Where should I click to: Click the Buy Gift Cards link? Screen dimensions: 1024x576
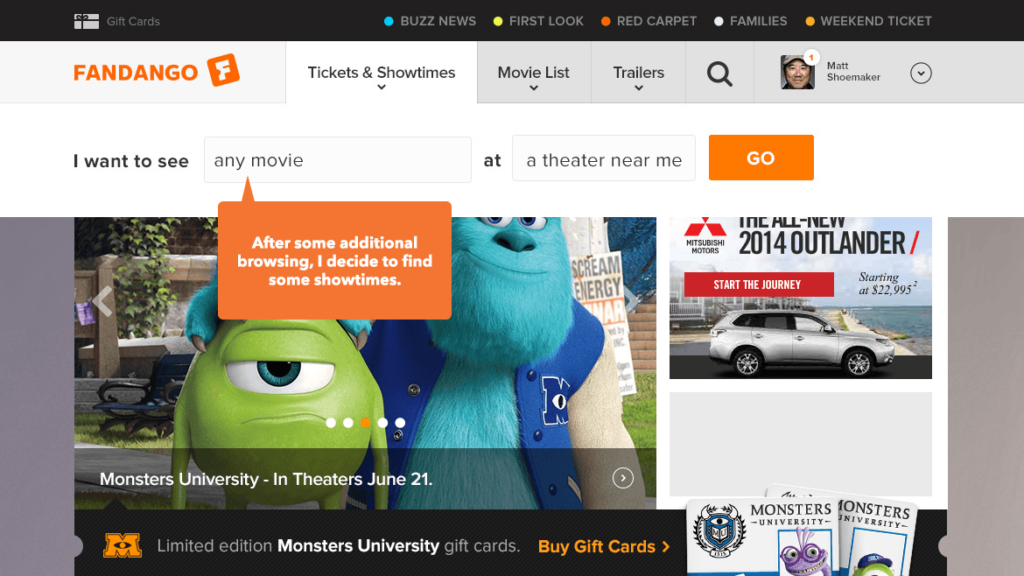[x=604, y=547]
